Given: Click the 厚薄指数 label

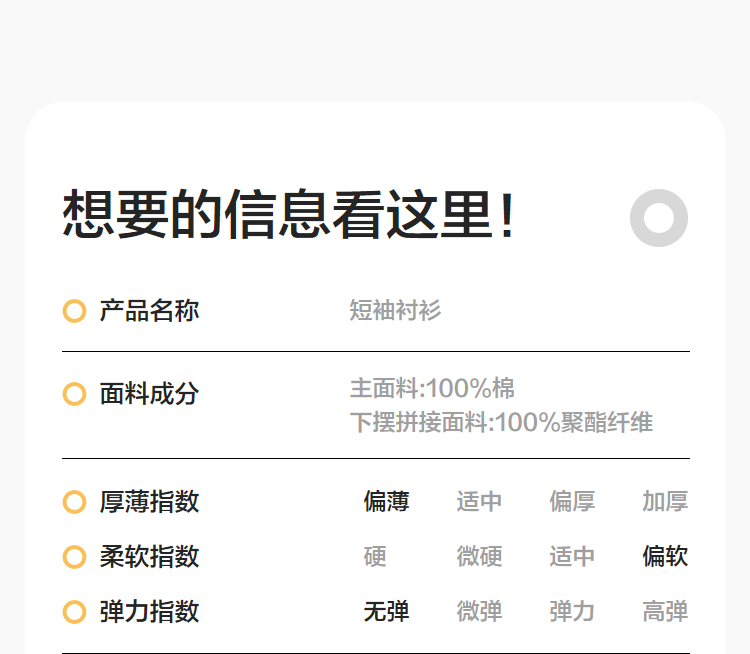Looking at the screenshot, I should [149, 502].
